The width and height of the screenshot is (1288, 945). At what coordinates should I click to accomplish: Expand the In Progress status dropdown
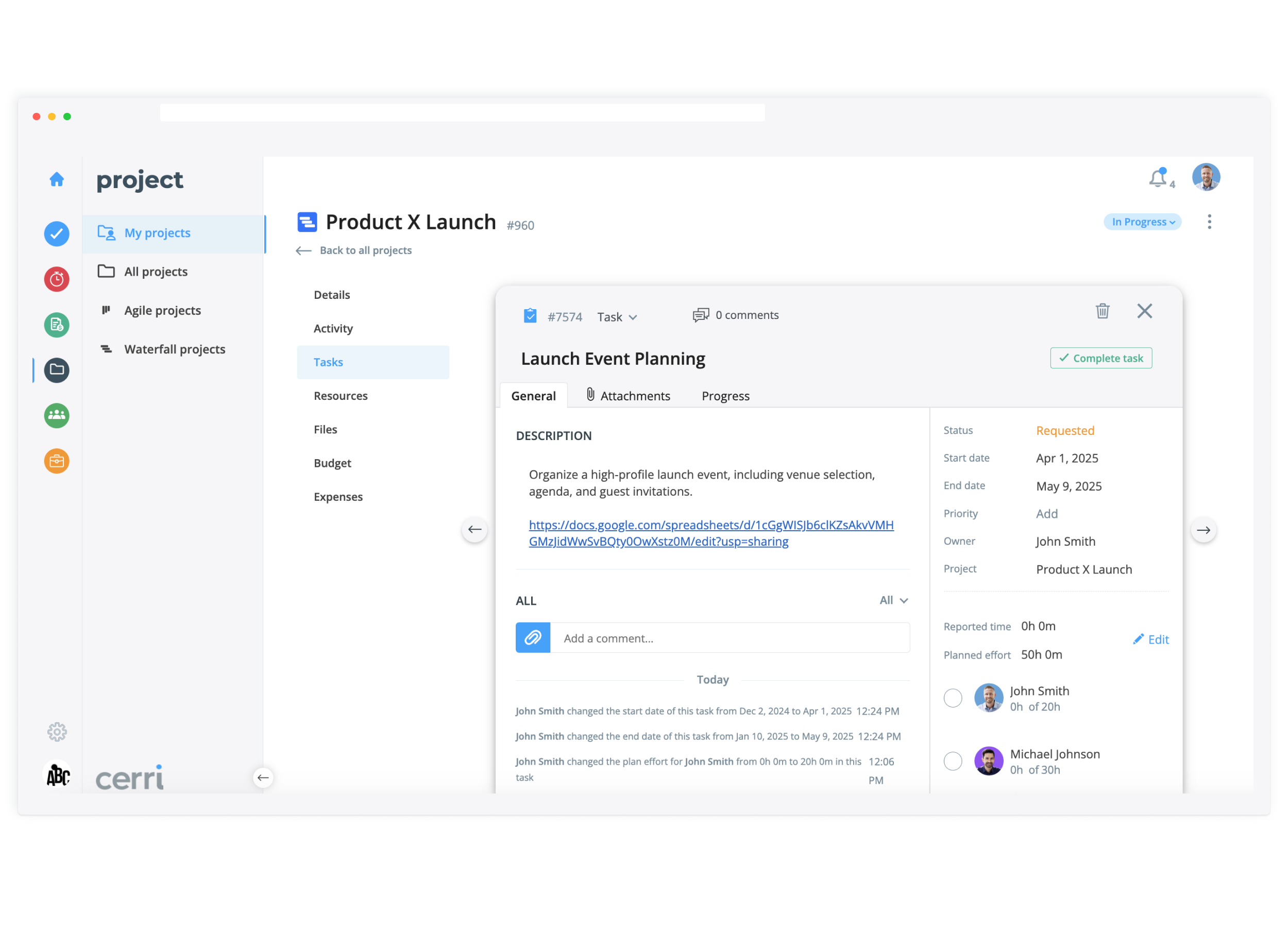(1143, 222)
